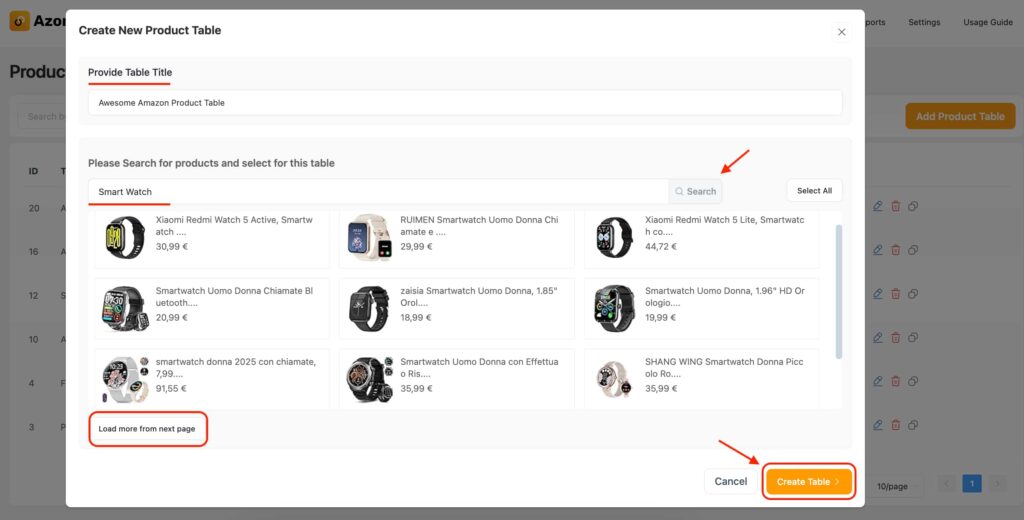Select Xiaomi Redmi Watch 5 Lite thumbnail
Image resolution: width=1024 pixels, height=520 pixels.
point(614,237)
